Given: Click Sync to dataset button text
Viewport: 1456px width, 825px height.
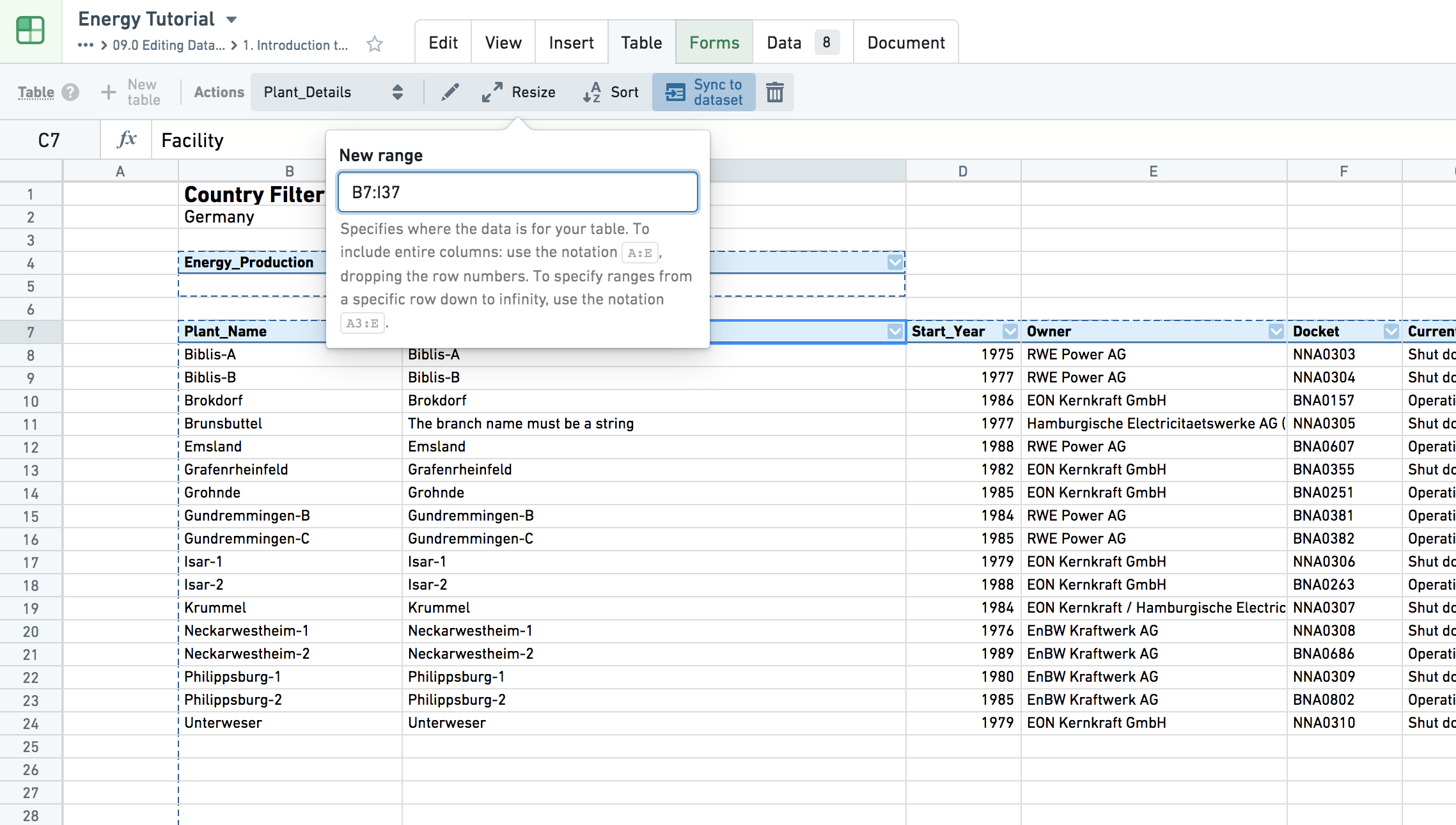Looking at the screenshot, I should (718, 92).
